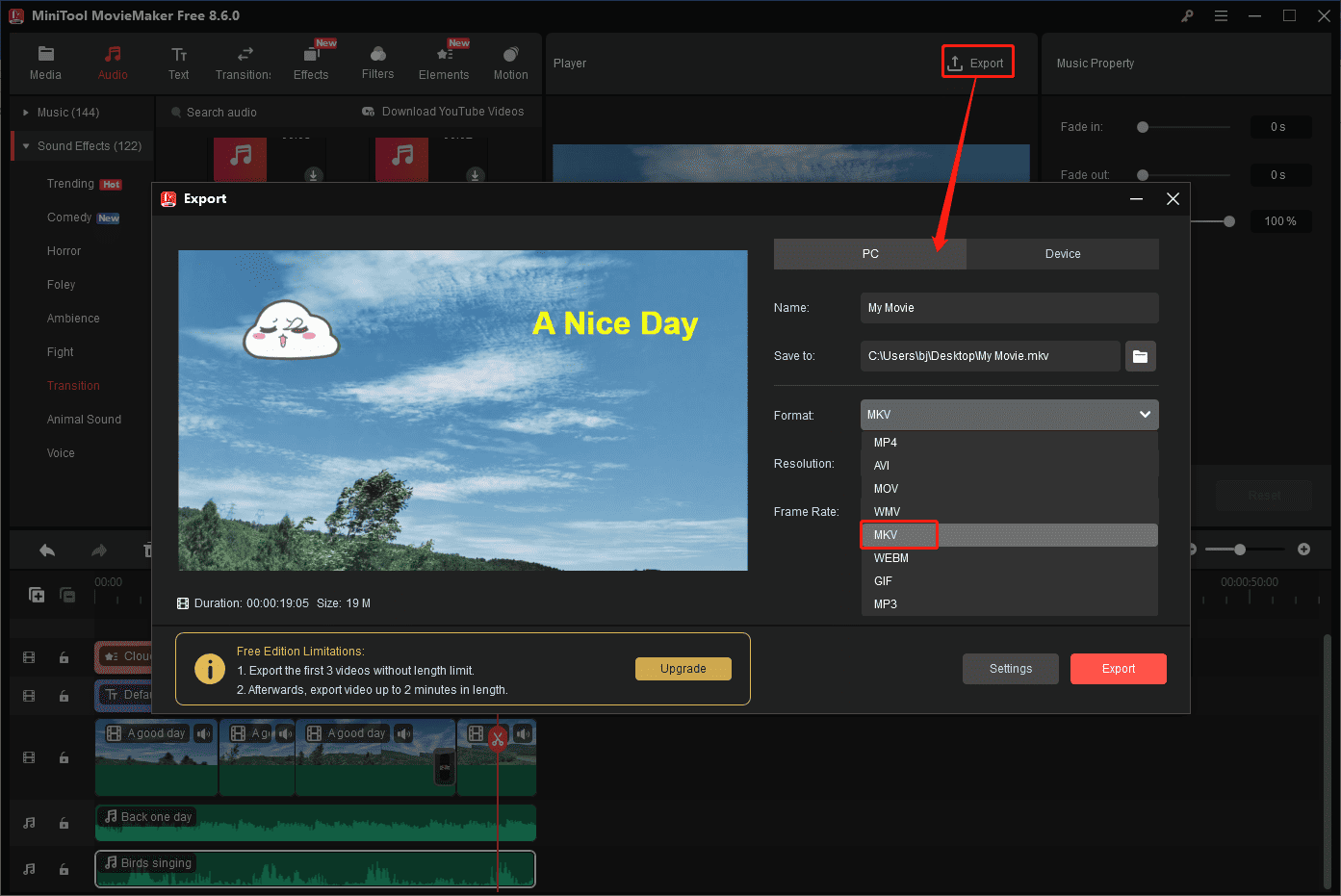Open the Effects tab
Screen dimensions: 1341x896
pos(311,64)
